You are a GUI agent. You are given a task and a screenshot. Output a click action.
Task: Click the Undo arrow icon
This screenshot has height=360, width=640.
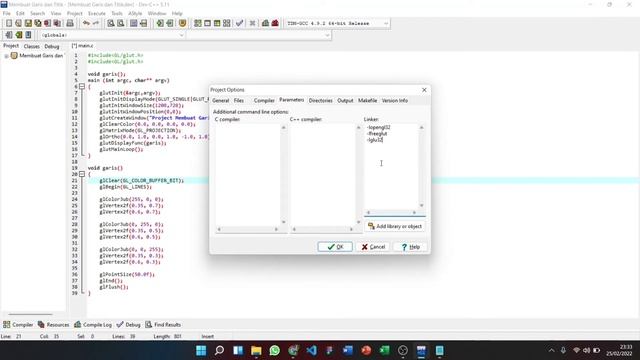click(x=86, y=23)
